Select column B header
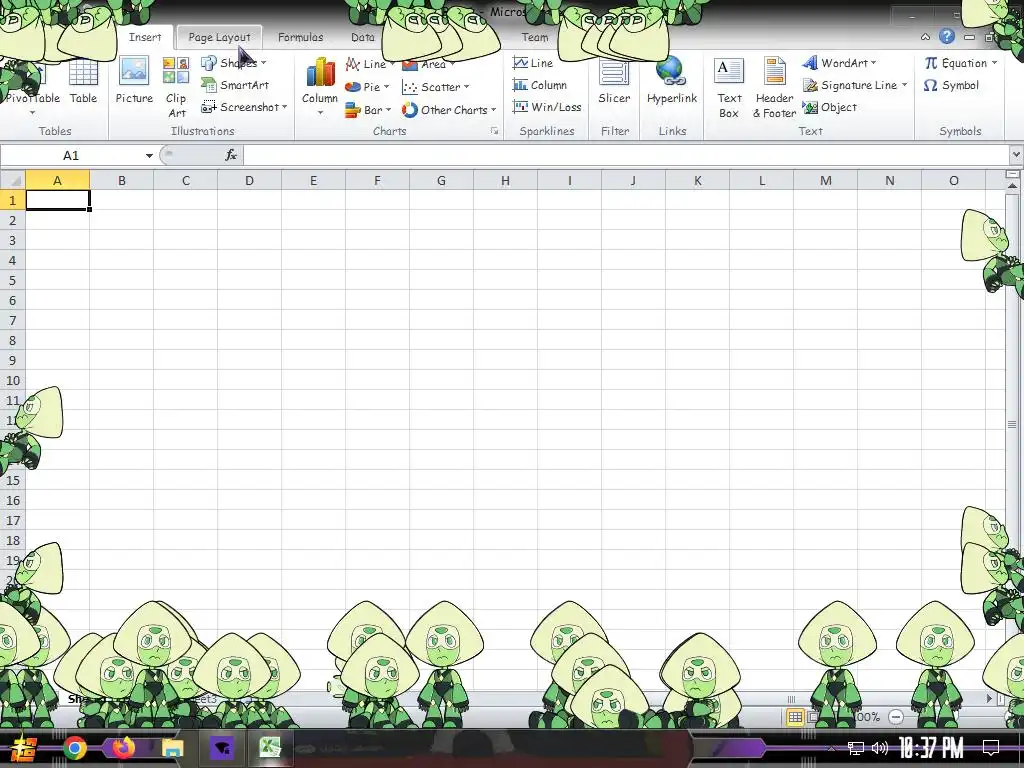The height and width of the screenshot is (768, 1024). [121, 180]
